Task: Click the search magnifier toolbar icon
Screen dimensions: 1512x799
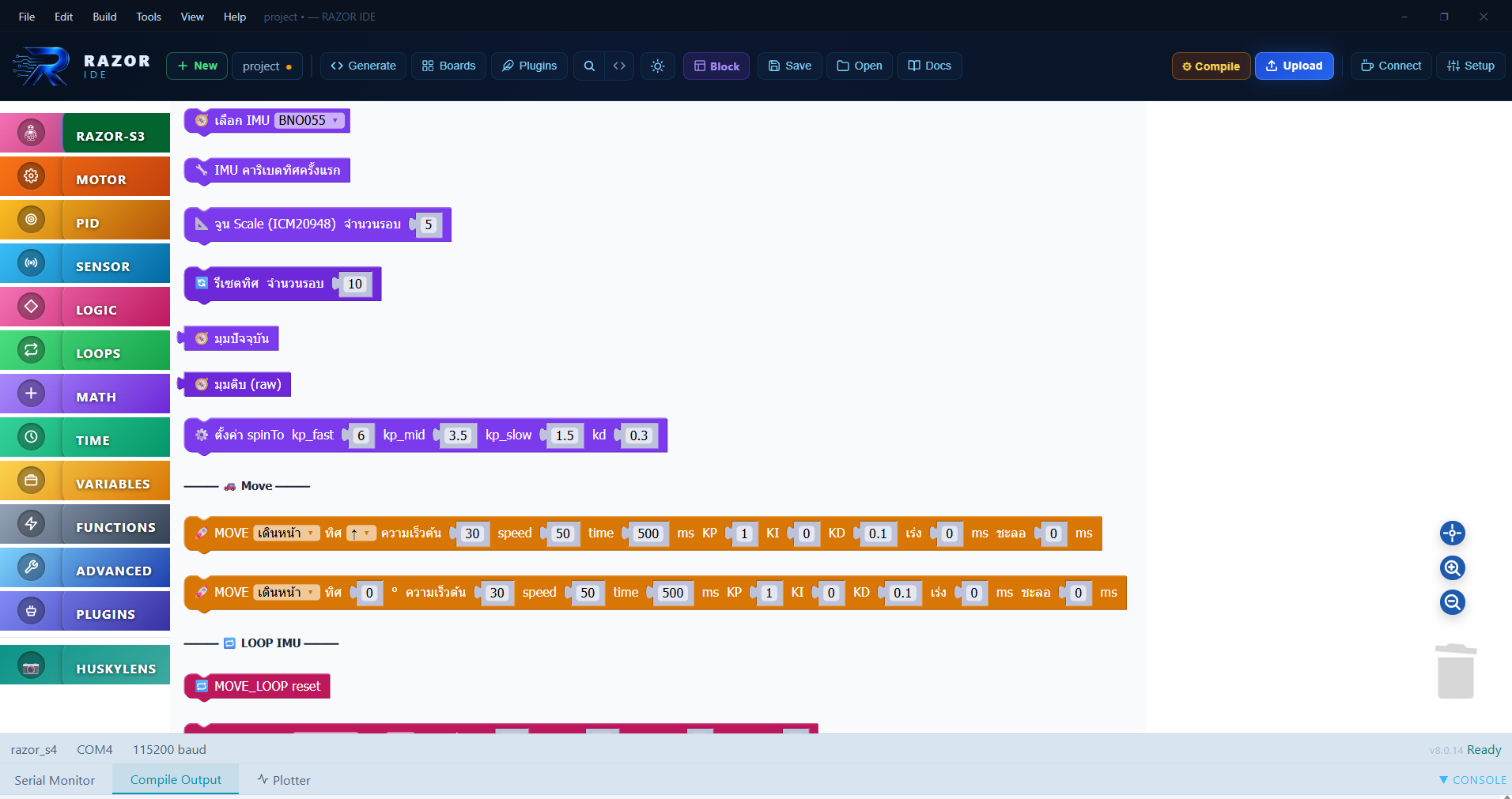Action: pos(589,66)
